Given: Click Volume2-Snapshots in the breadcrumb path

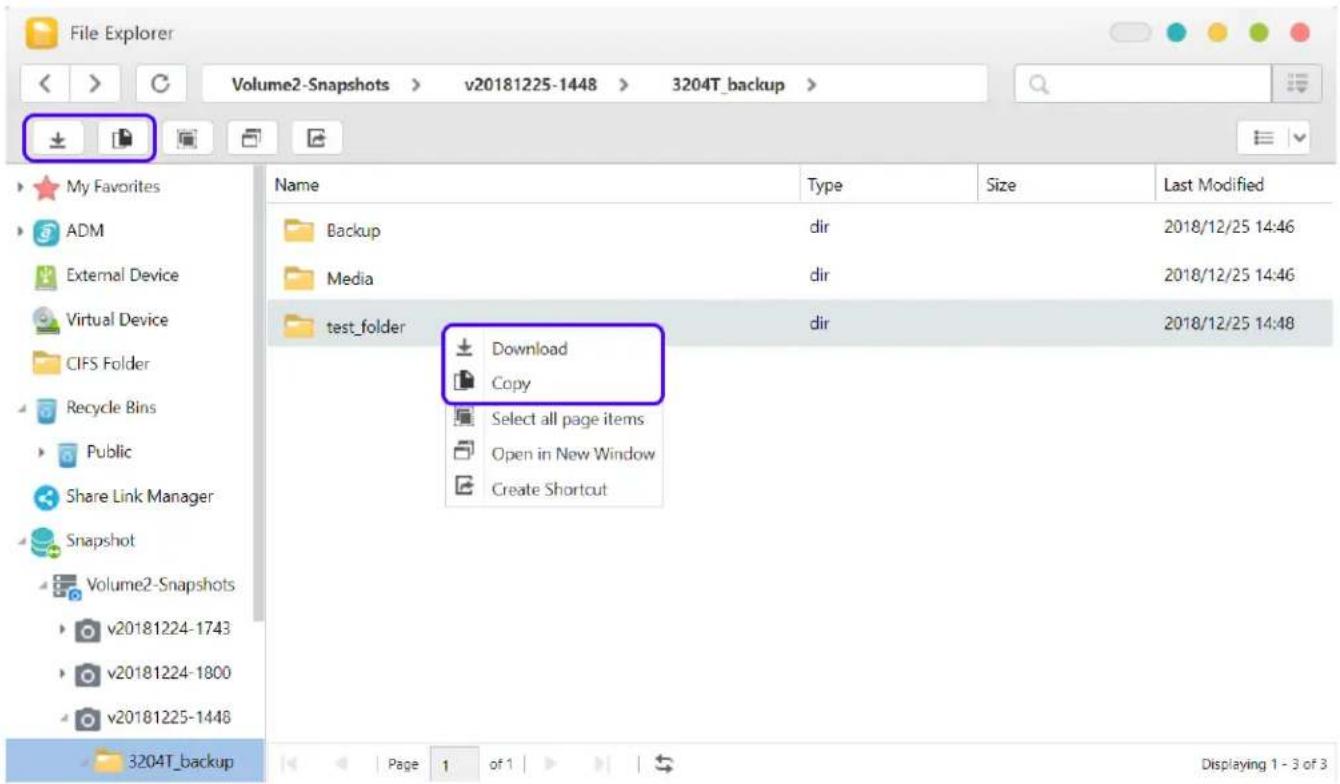Looking at the screenshot, I should coord(310,85).
